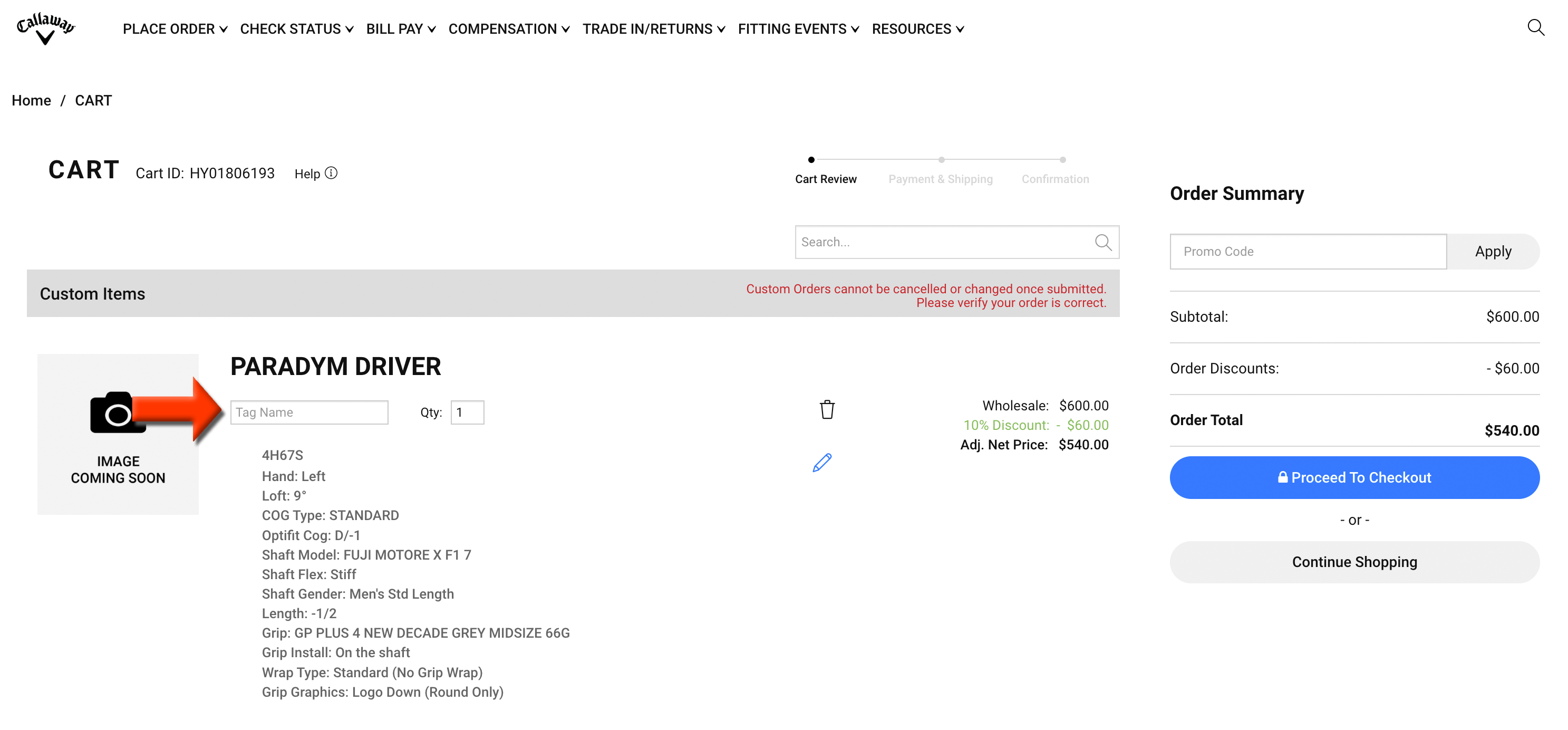This screenshot has width=1568, height=730.
Task: Expand the Fitting Events menu
Action: [x=799, y=29]
